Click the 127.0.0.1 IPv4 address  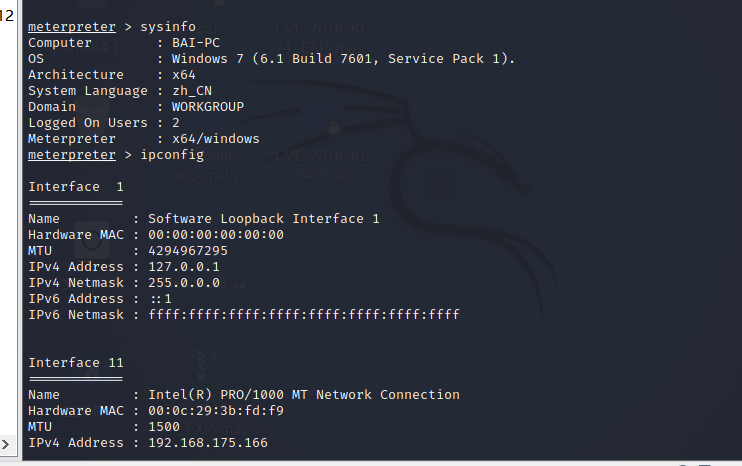pos(183,267)
